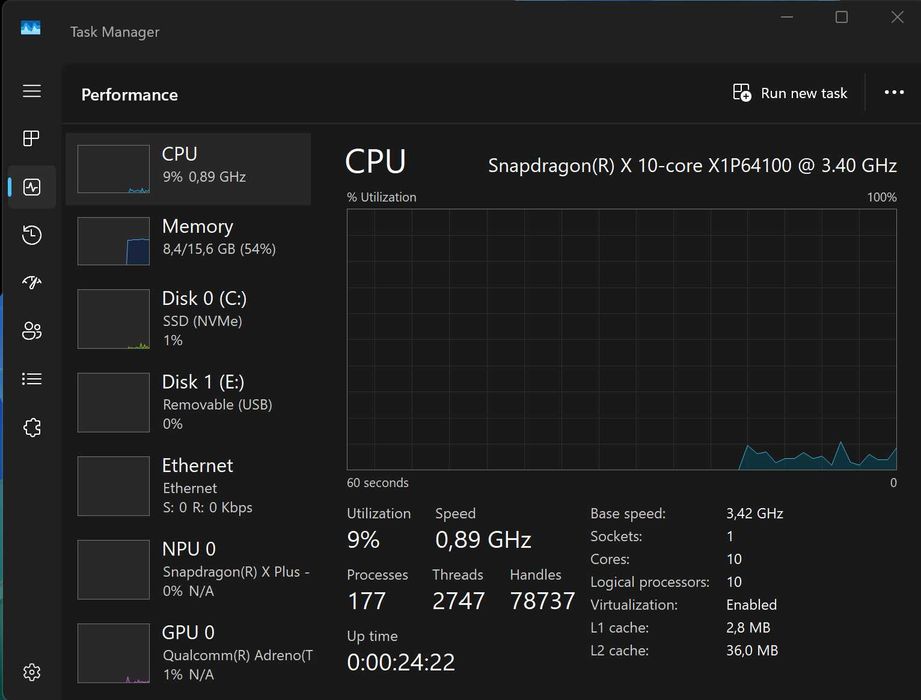
Task: Click the 177 Processes value
Action: tap(367, 601)
